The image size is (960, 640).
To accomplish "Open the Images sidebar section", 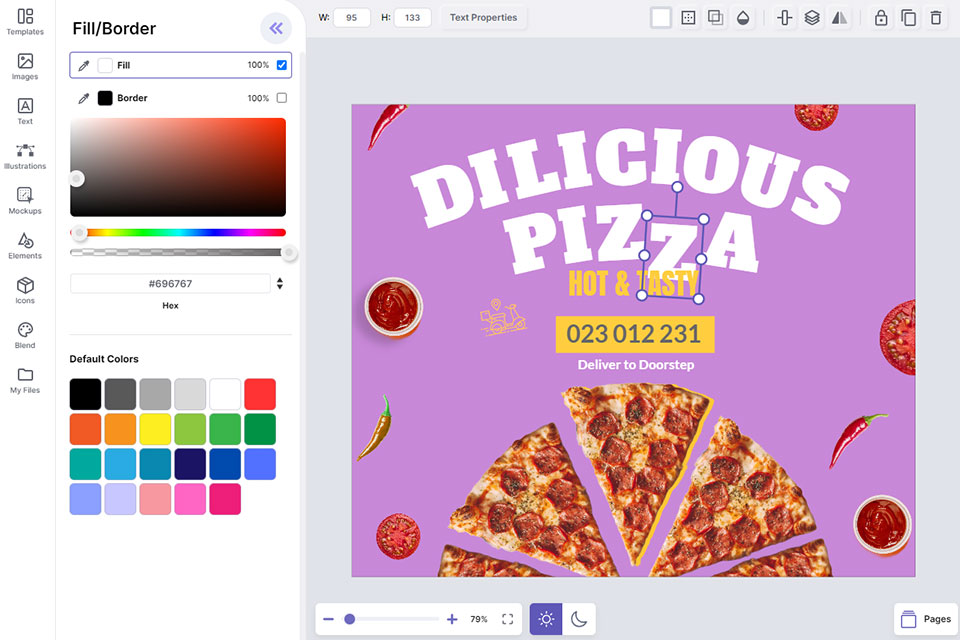I will point(25,66).
